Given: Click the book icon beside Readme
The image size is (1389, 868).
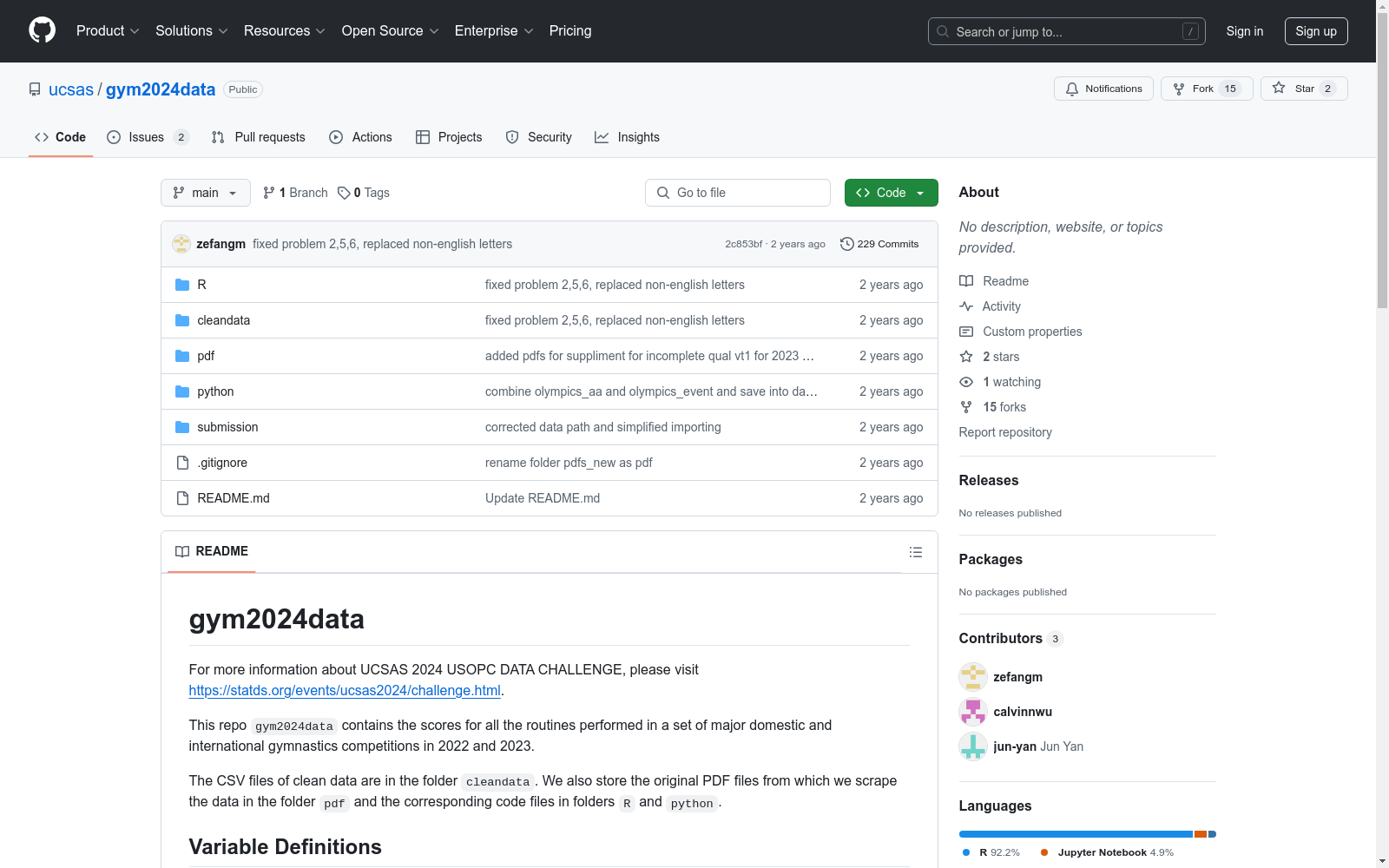Looking at the screenshot, I should click(966, 281).
